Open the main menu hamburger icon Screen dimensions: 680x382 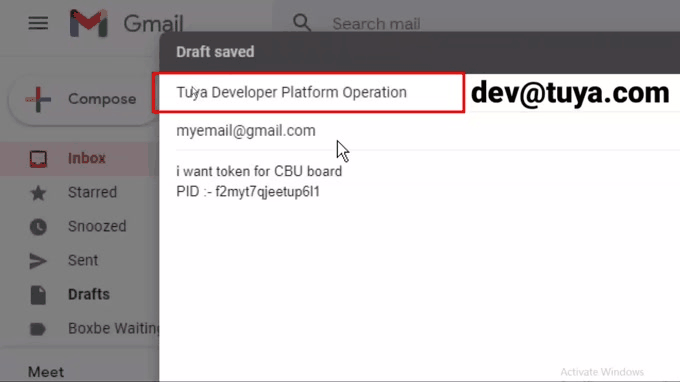(38, 23)
